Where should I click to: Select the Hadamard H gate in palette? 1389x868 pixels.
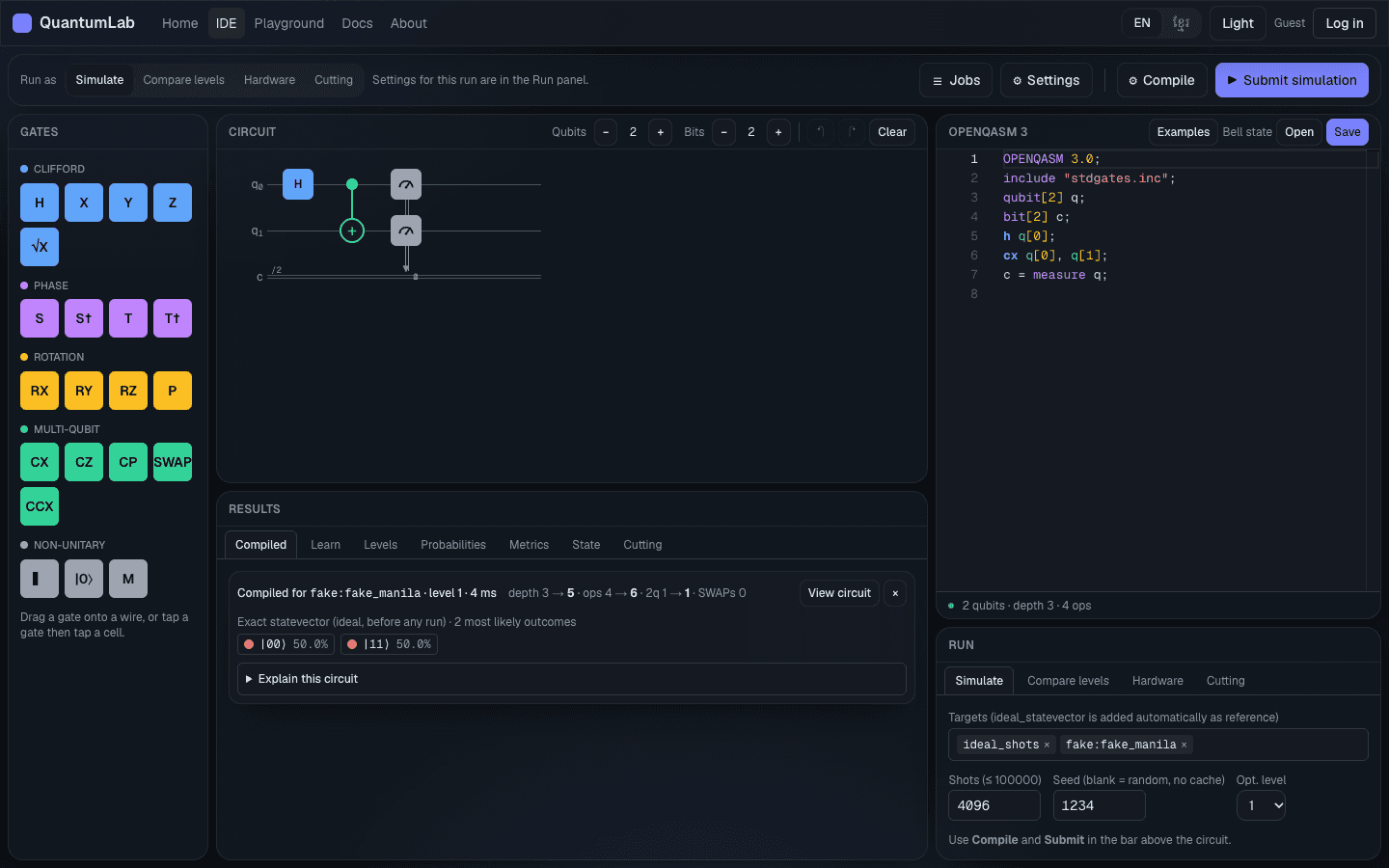[40, 203]
